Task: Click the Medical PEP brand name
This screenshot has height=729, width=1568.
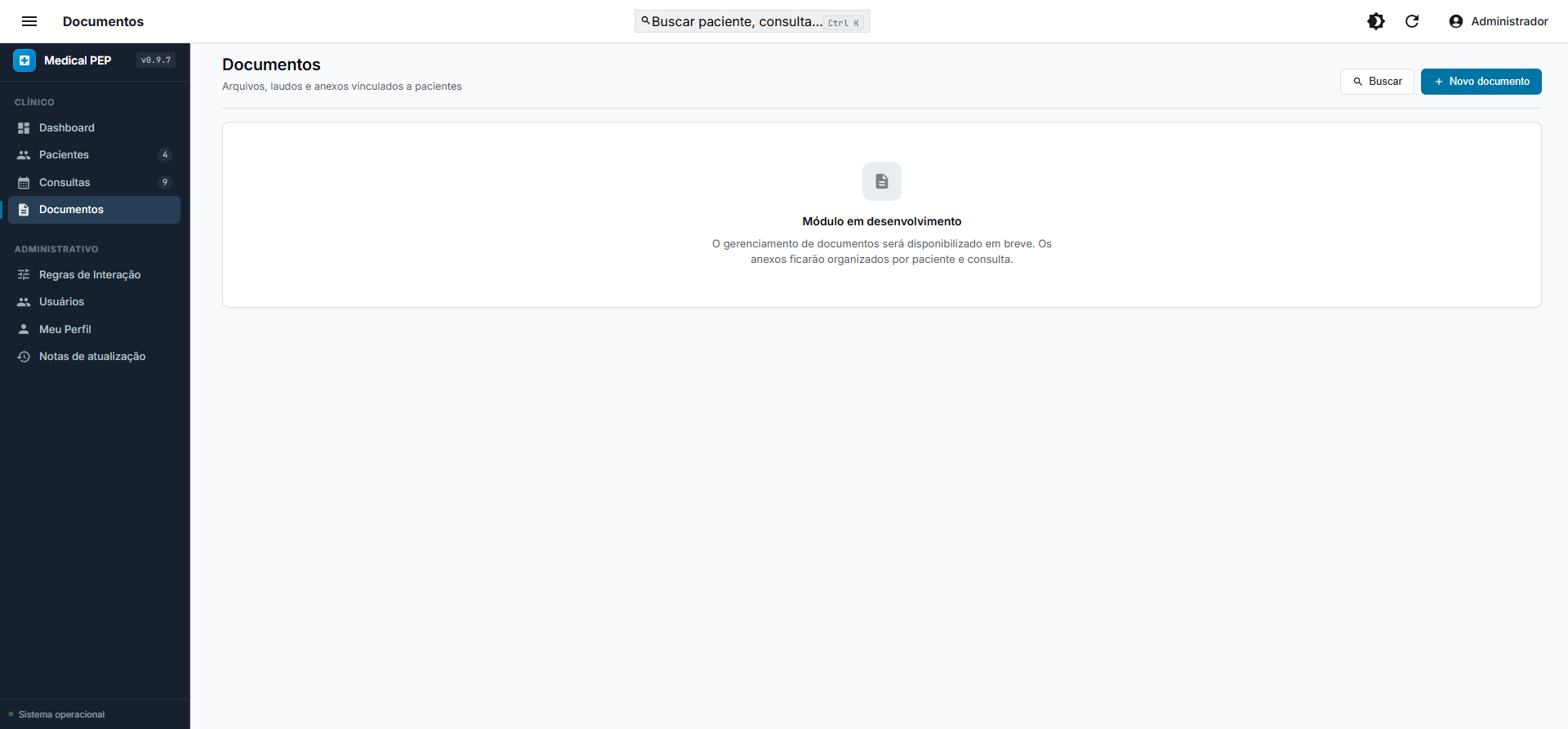Action: pyautogui.click(x=78, y=60)
